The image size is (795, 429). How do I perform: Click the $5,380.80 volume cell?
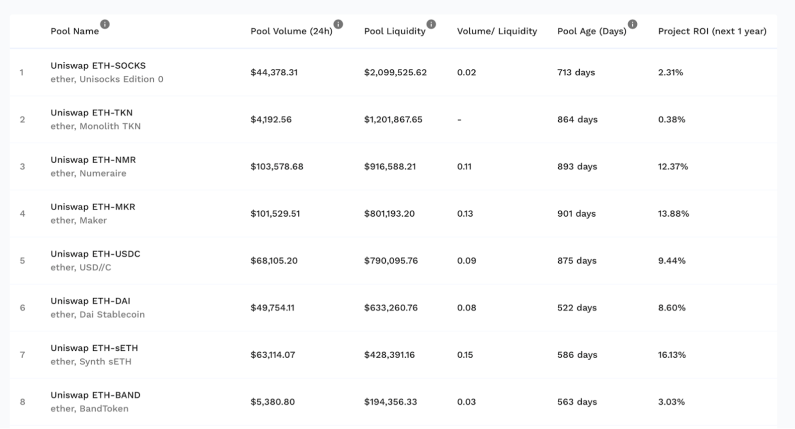272,403
